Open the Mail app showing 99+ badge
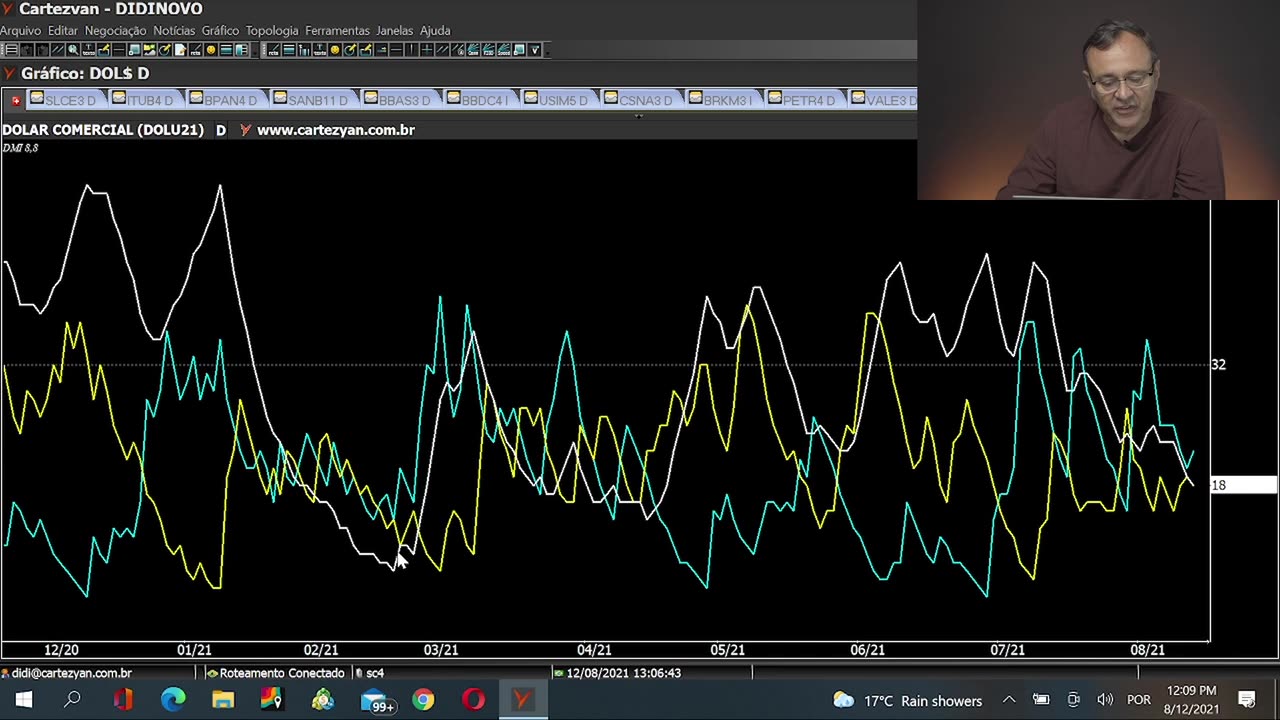This screenshot has height=720, width=1280. [x=377, y=701]
